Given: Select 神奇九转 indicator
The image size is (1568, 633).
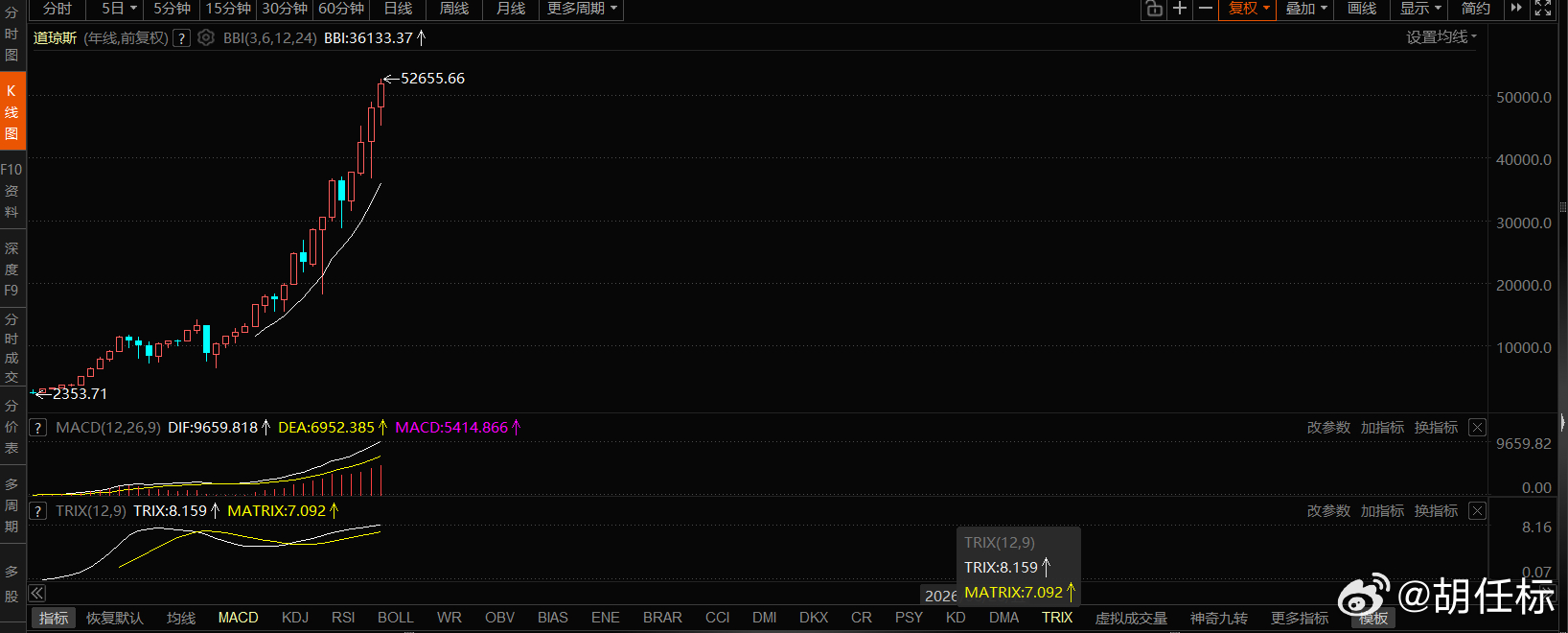Looking at the screenshot, I should pos(1219,619).
